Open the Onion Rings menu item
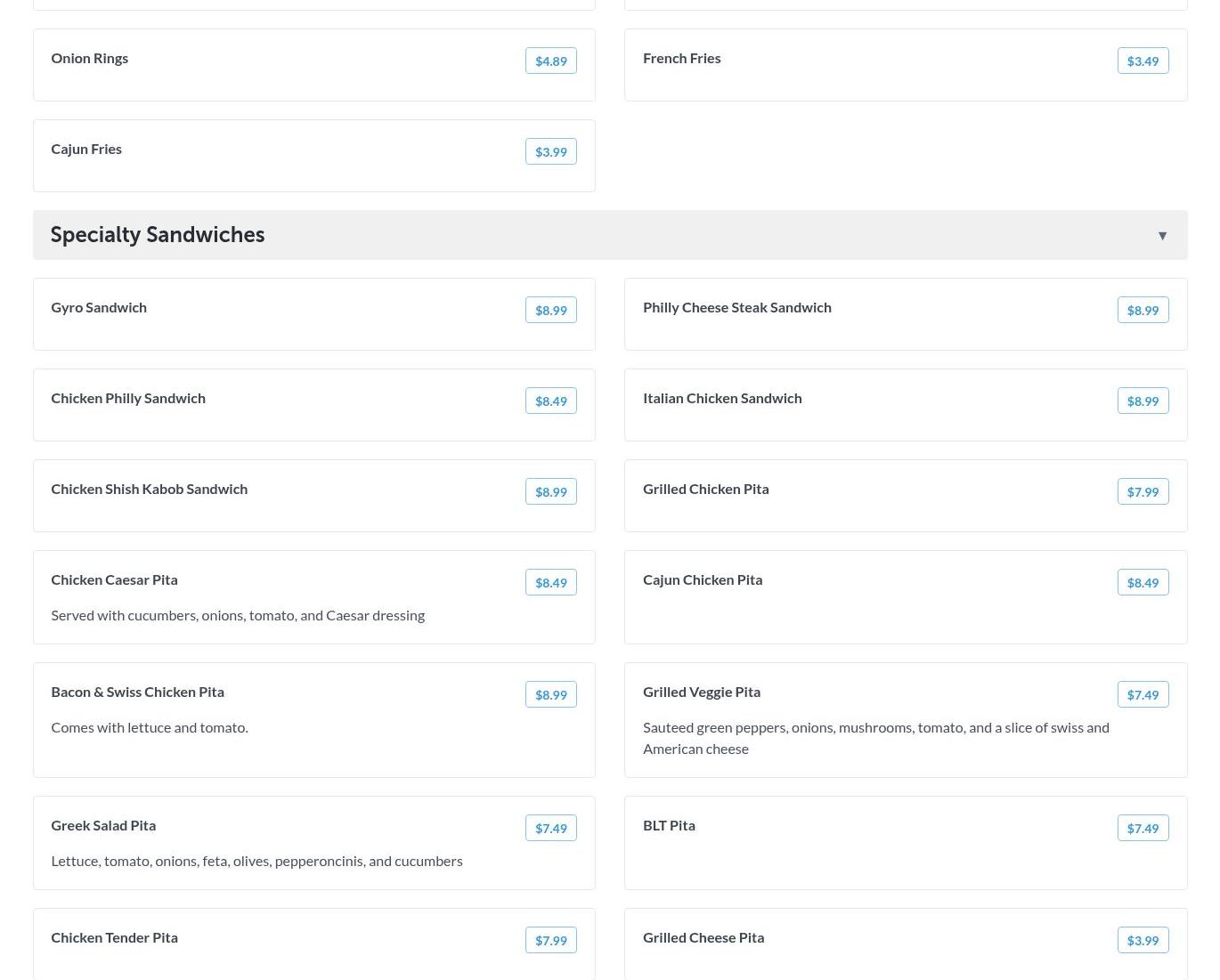 click(90, 58)
